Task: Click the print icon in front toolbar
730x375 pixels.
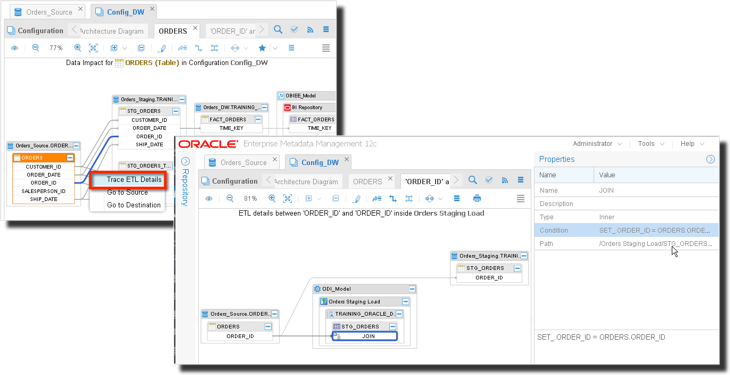Action: pyautogui.click(x=477, y=198)
